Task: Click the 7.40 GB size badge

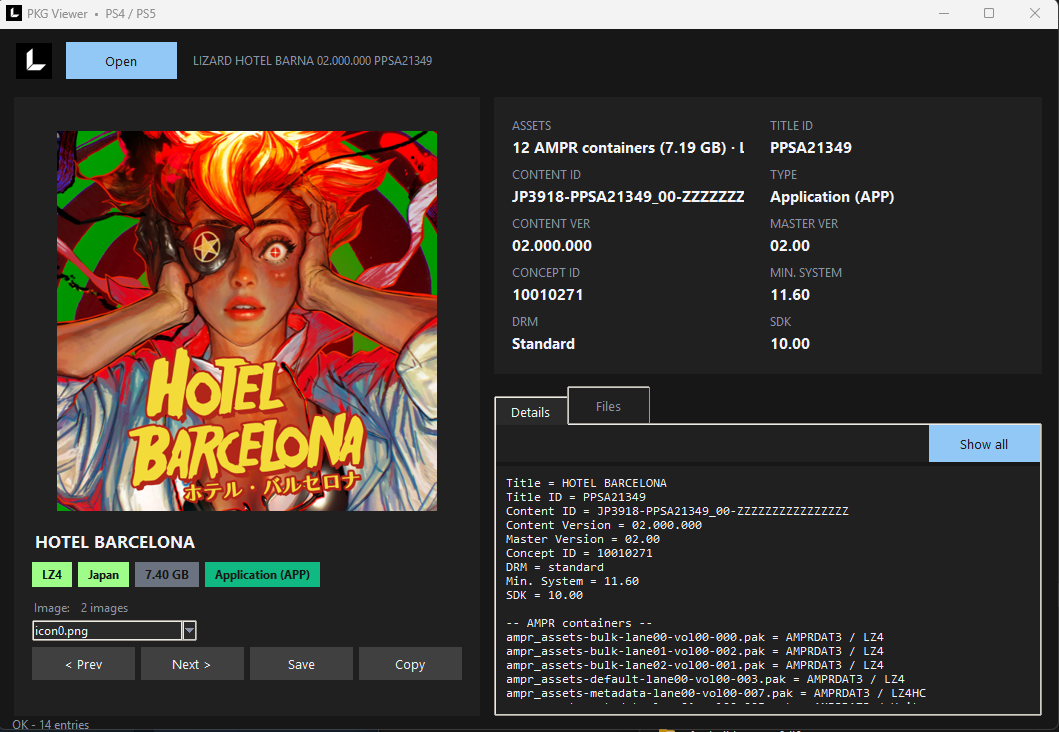Action: (167, 575)
